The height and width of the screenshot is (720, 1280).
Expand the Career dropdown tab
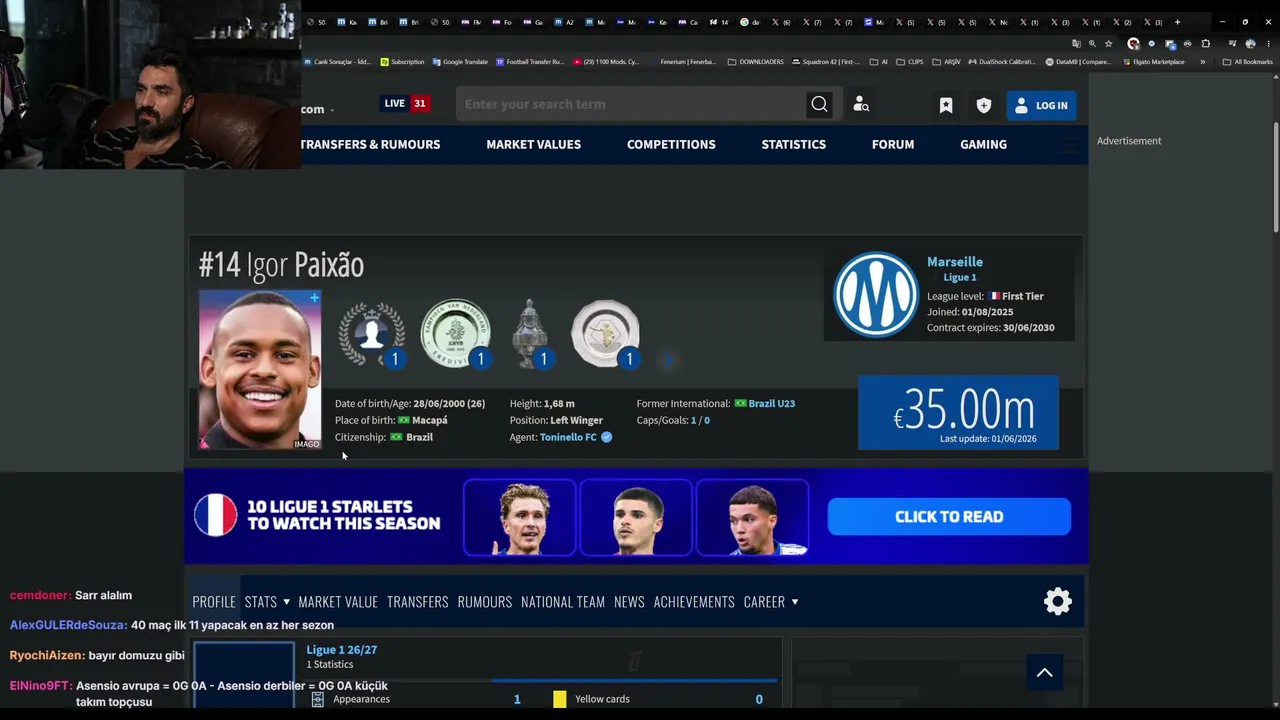point(771,602)
